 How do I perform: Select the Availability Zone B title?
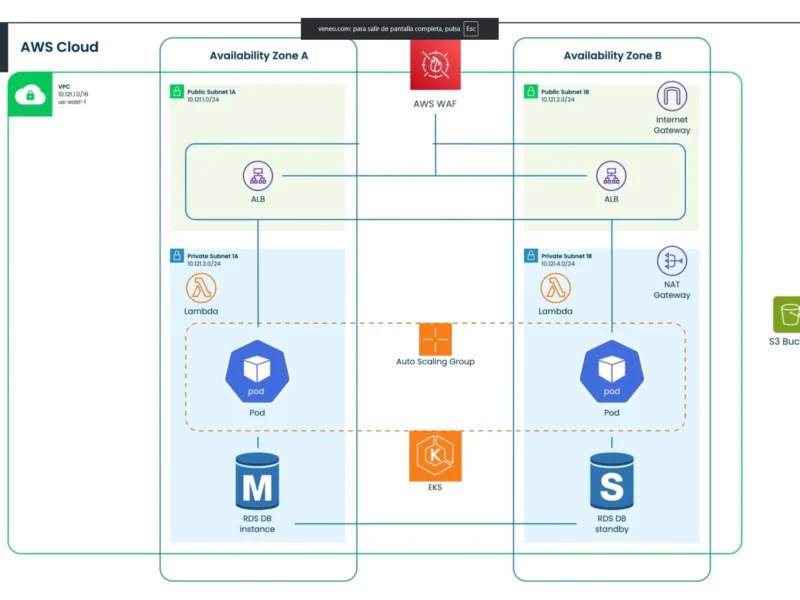click(x=610, y=56)
